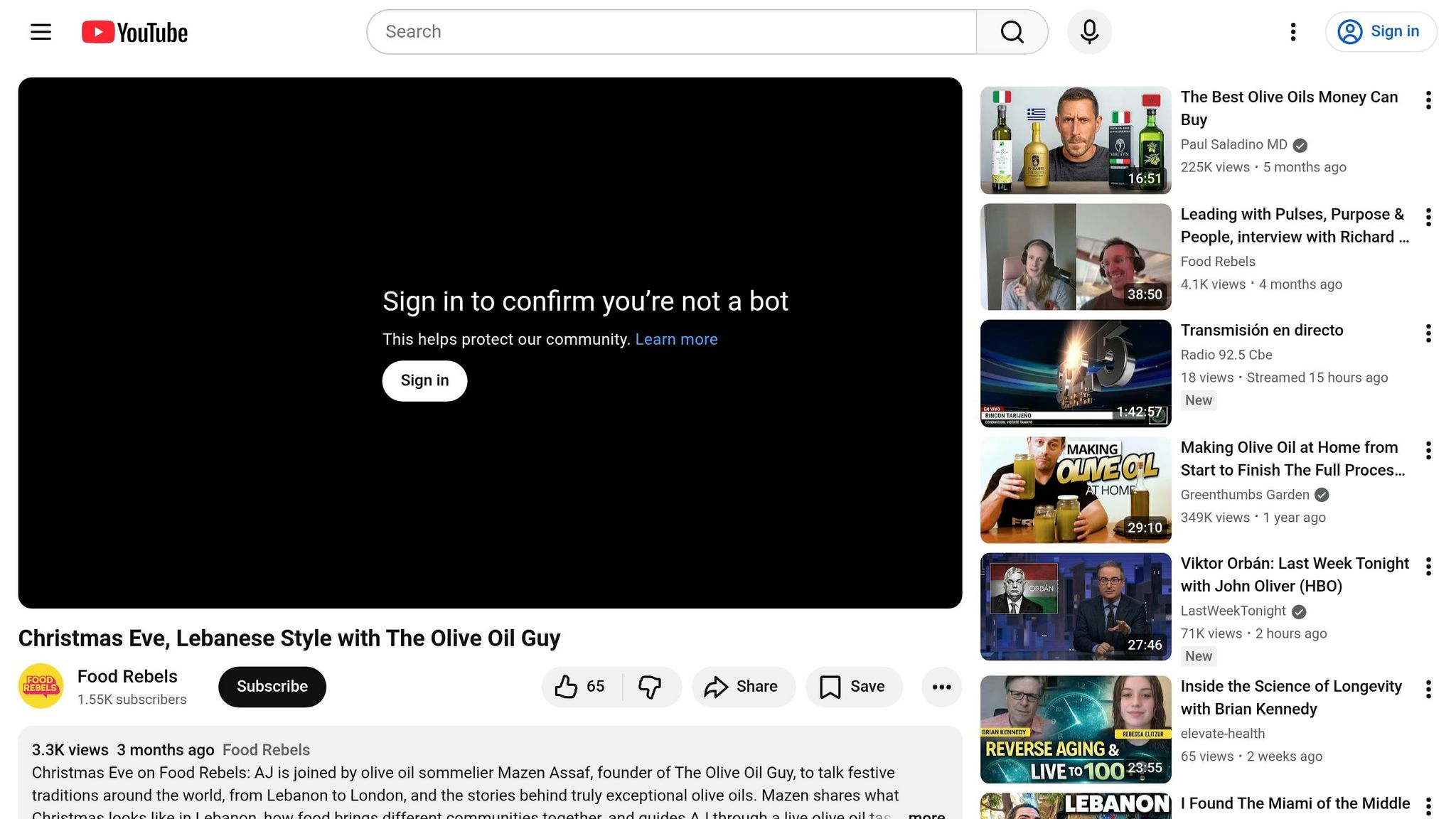This screenshot has width=1456, height=819.
Task: Open options for Transmisión en directo video
Action: (1428, 333)
